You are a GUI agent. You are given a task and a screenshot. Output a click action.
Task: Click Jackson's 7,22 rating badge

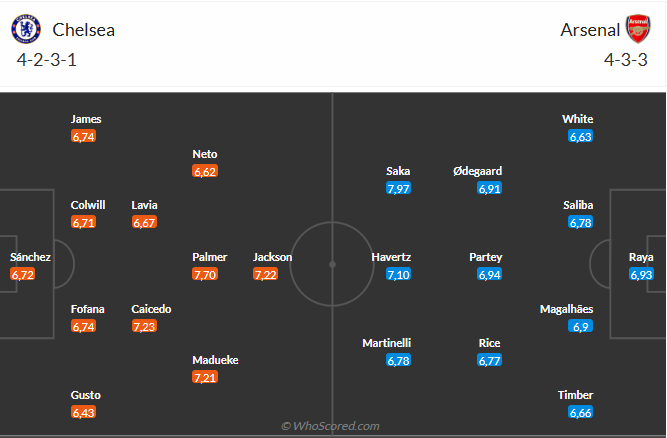point(265,274)
